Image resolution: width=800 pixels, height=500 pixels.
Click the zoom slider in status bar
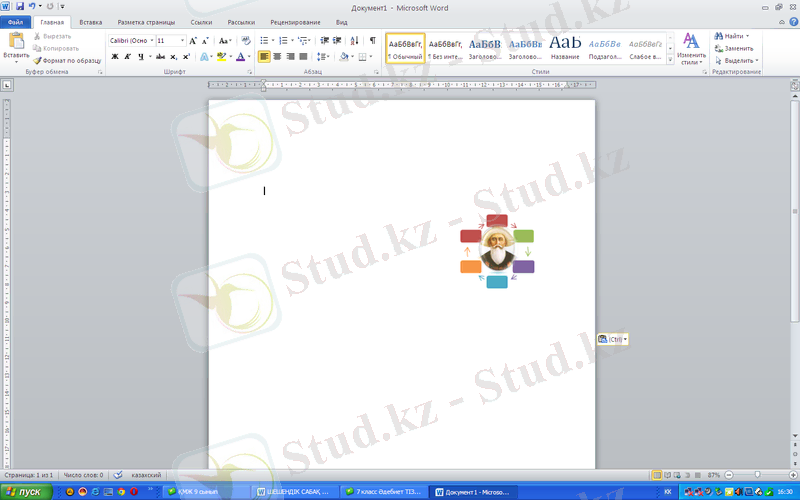pos(756,474)
